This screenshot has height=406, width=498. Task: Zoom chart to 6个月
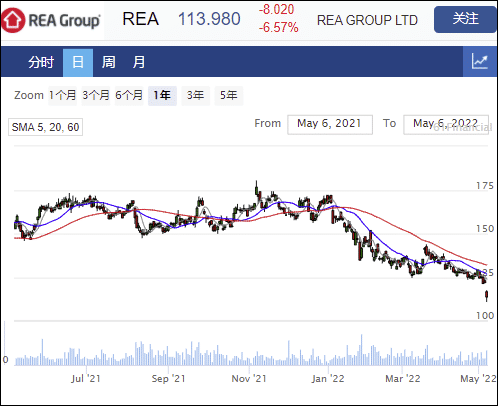tap(129, 96)
